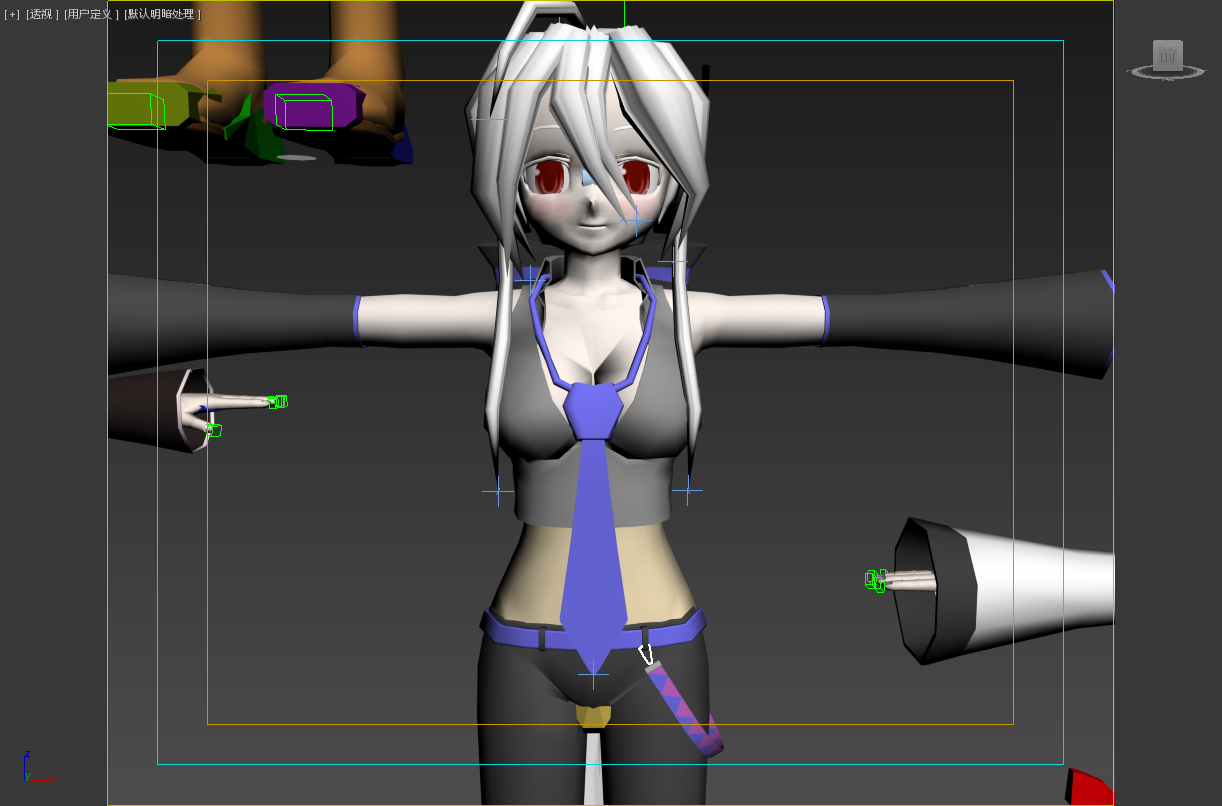Select the blue cross helper near face
This screenshot has width=1222, height=806.
pos(636,220)
